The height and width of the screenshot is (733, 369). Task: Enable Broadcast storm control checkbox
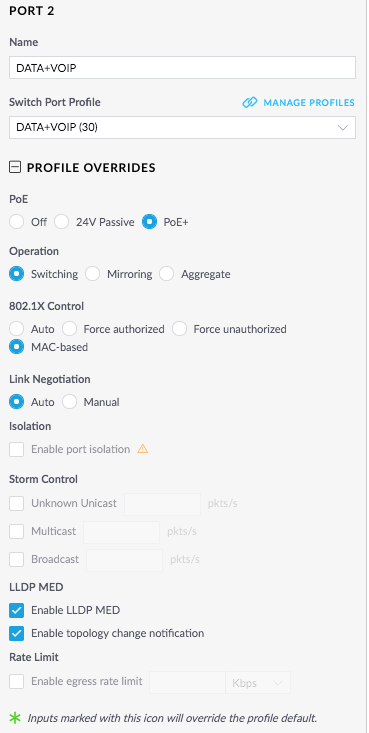click(16, 559)
